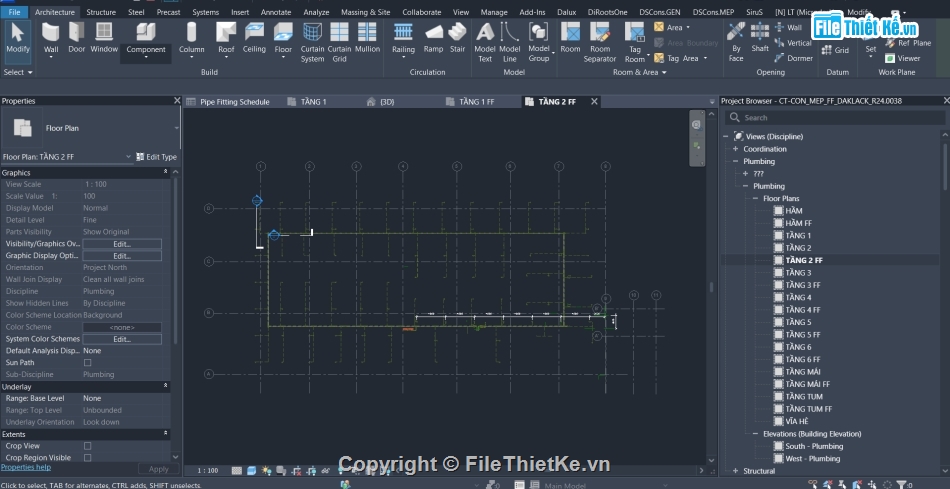
Task: Select the Ramp tool
Action: click(433, 38)
